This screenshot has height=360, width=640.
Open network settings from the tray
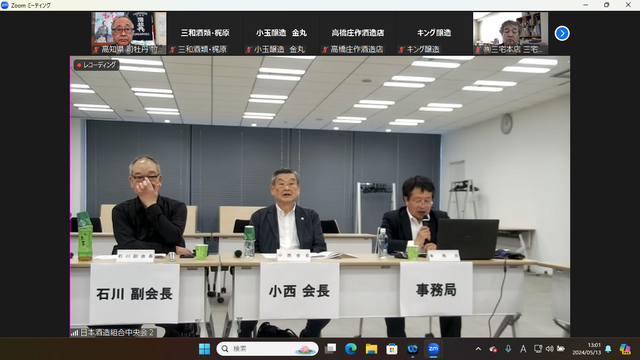click(x=538, y=349)
